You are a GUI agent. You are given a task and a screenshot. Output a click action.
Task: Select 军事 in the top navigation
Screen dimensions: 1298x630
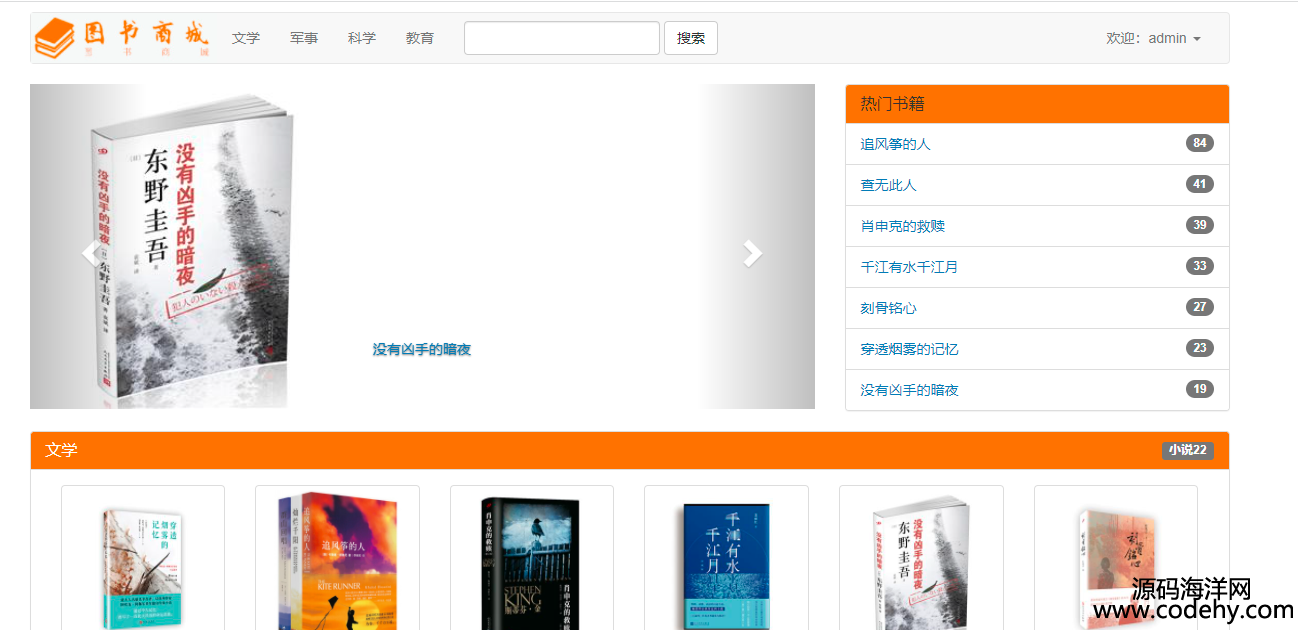coord(304,38)
